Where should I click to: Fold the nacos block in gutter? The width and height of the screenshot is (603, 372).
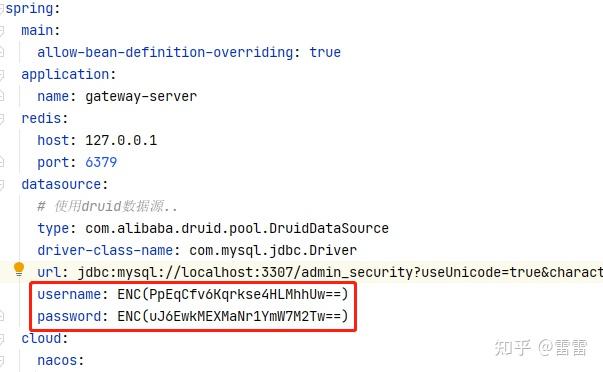2,361
